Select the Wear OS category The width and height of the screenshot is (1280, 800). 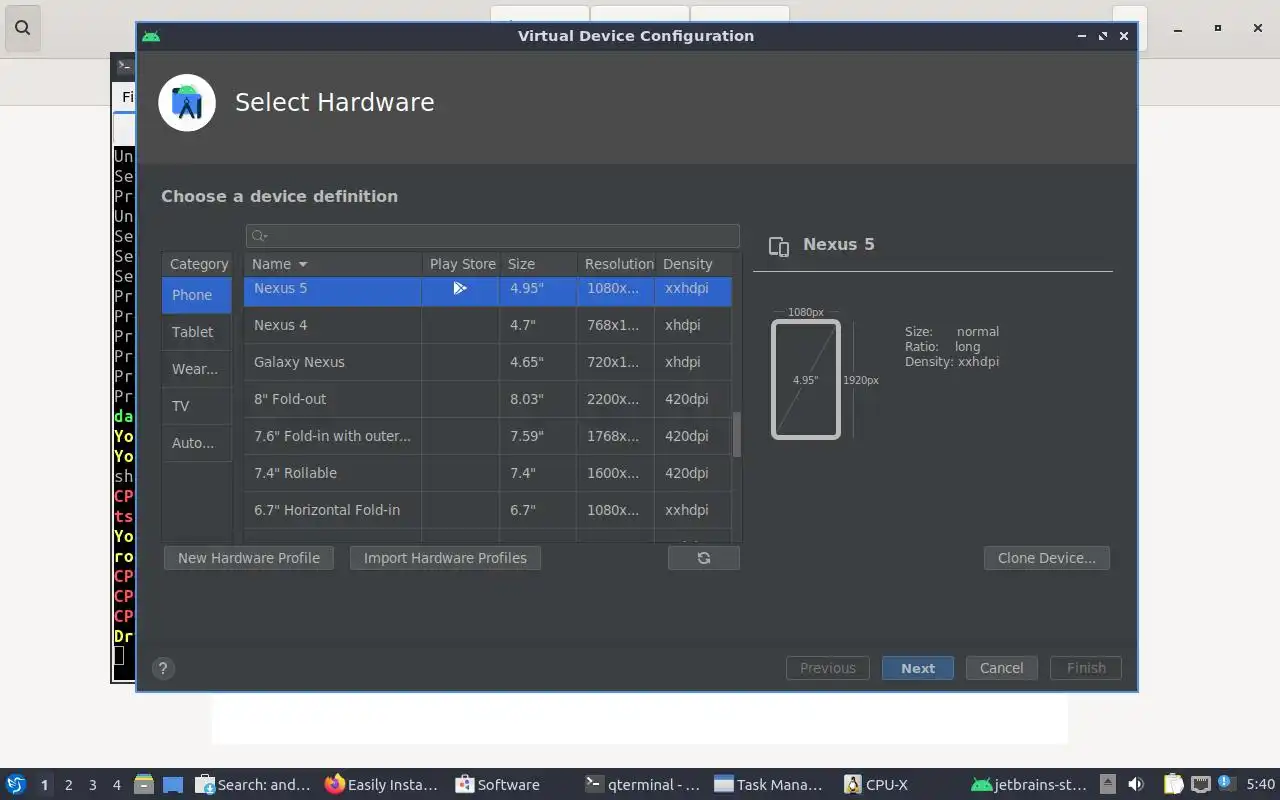point(196,369)
